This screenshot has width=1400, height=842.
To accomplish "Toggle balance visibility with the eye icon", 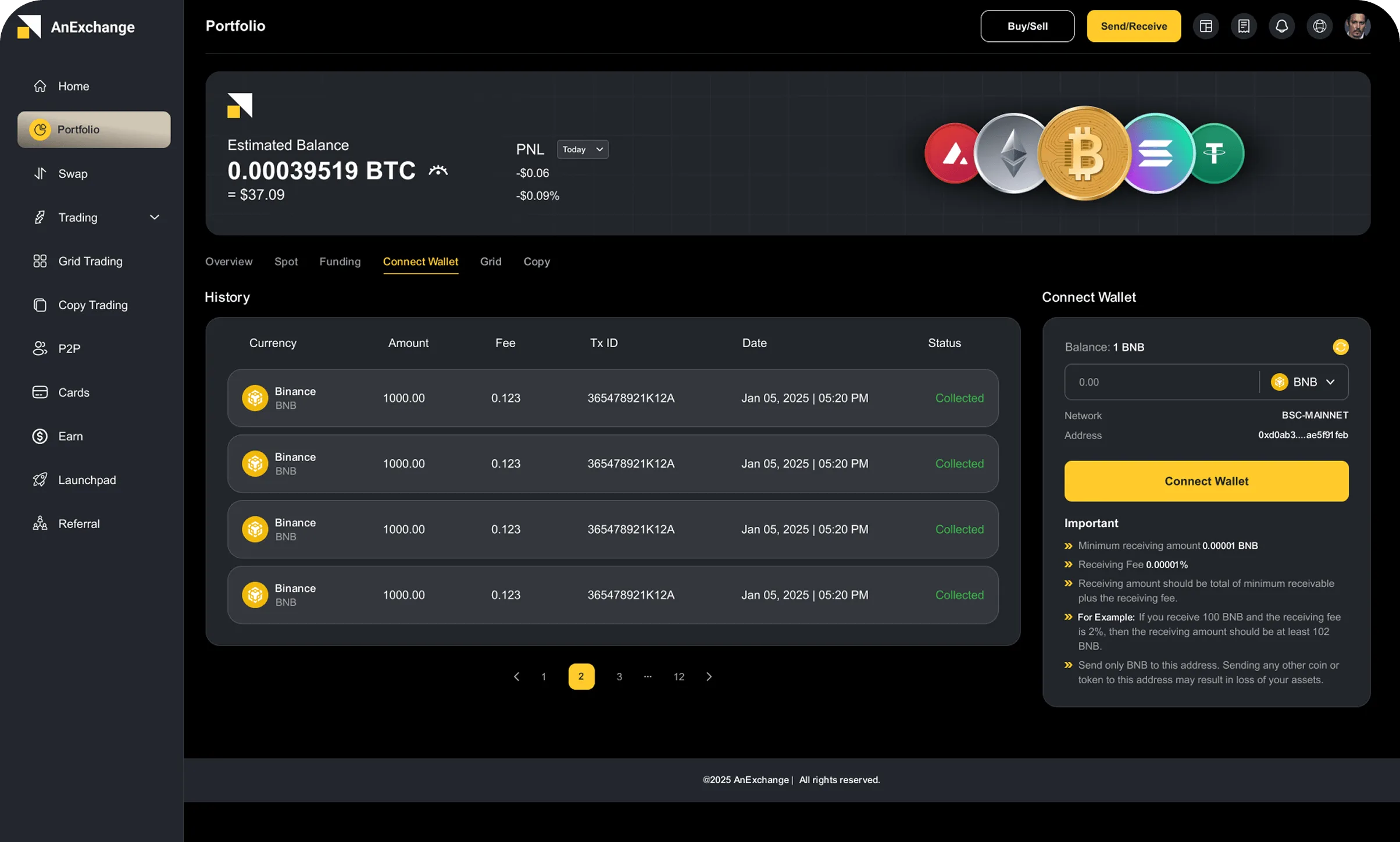I will tap(438, 170).
